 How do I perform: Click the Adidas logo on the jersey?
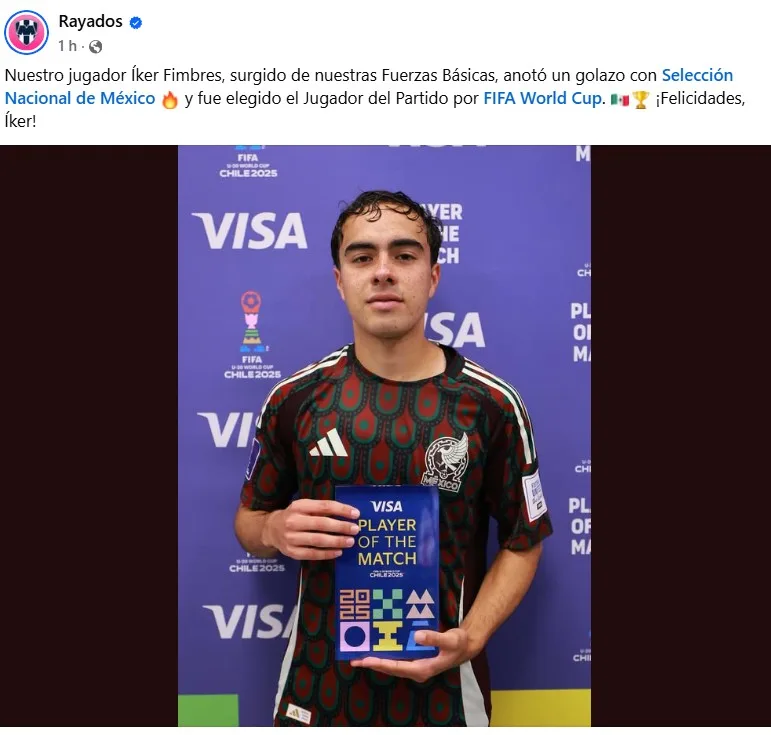[329, 443]
